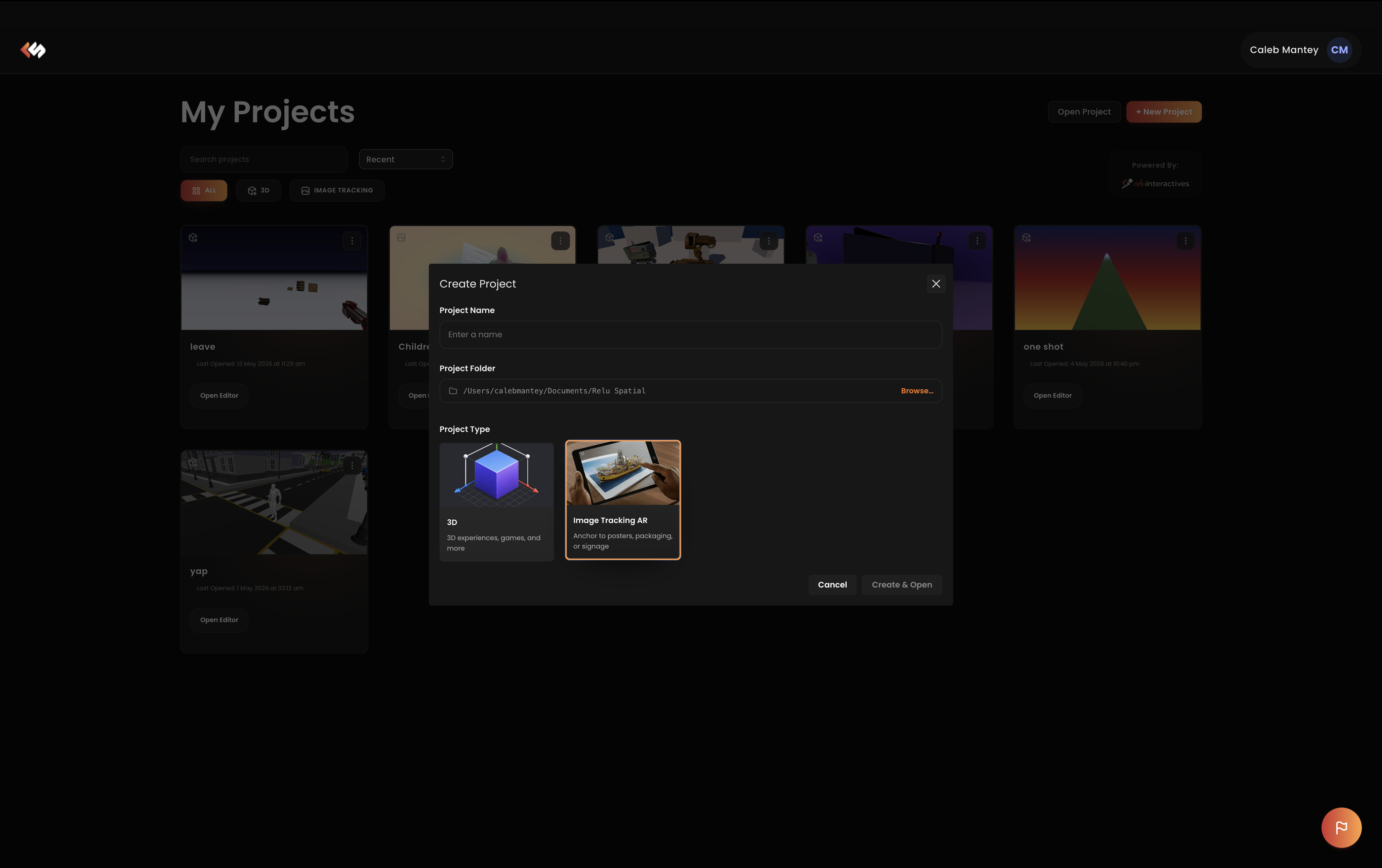Viewport: 1382px width, 868px height.
Task: Click the 3D type icon on yap card
Action: click(x=193, y=462)
